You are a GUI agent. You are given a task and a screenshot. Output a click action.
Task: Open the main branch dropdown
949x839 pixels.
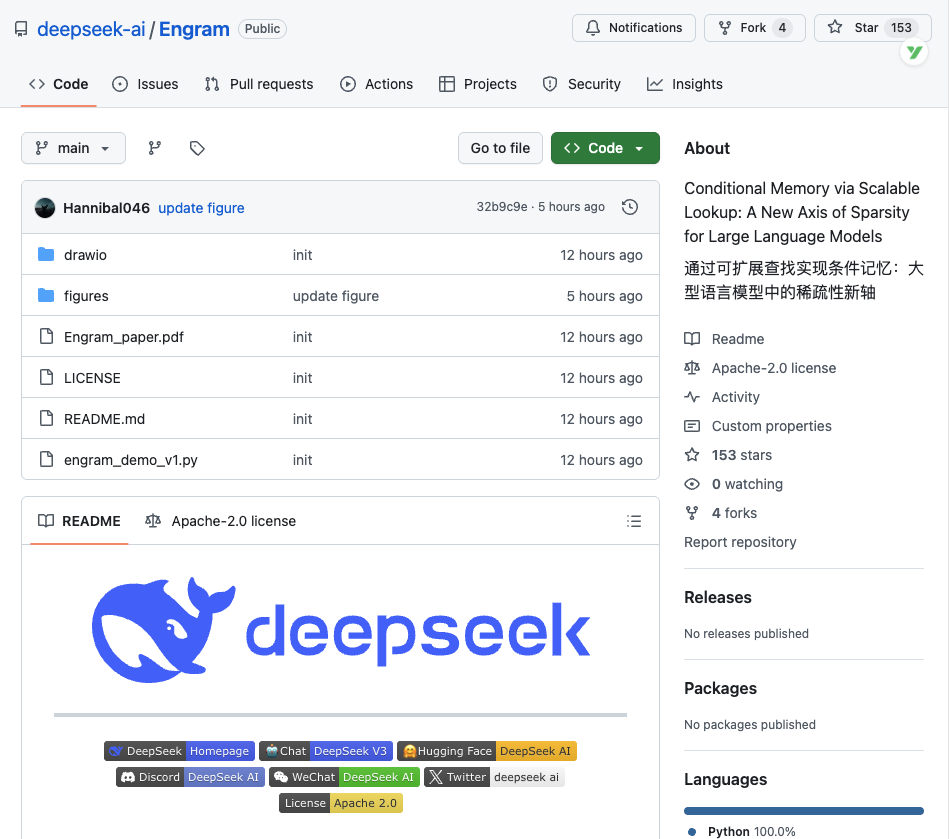click(x=73, y=147)
